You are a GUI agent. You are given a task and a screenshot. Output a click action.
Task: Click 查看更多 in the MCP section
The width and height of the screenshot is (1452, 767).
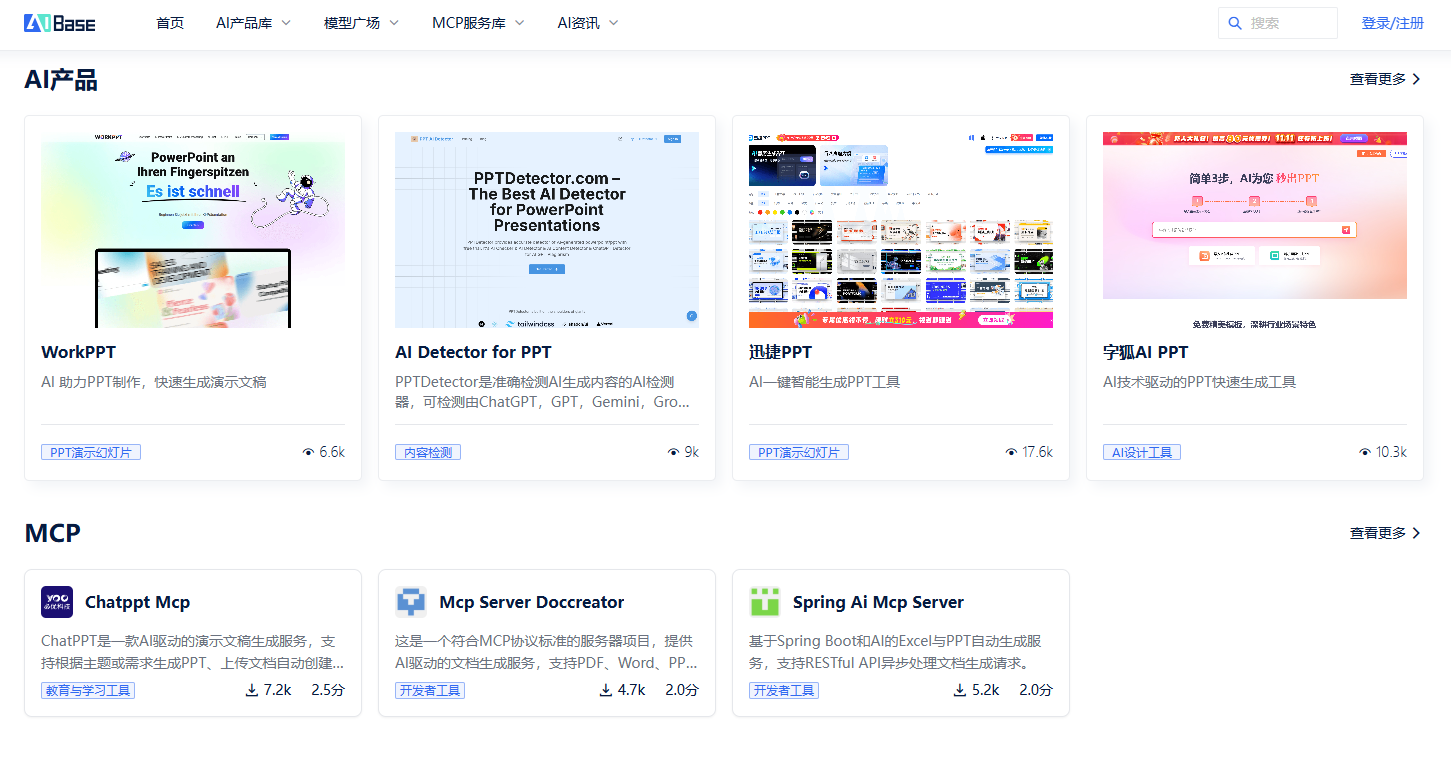click(1378, 533)
